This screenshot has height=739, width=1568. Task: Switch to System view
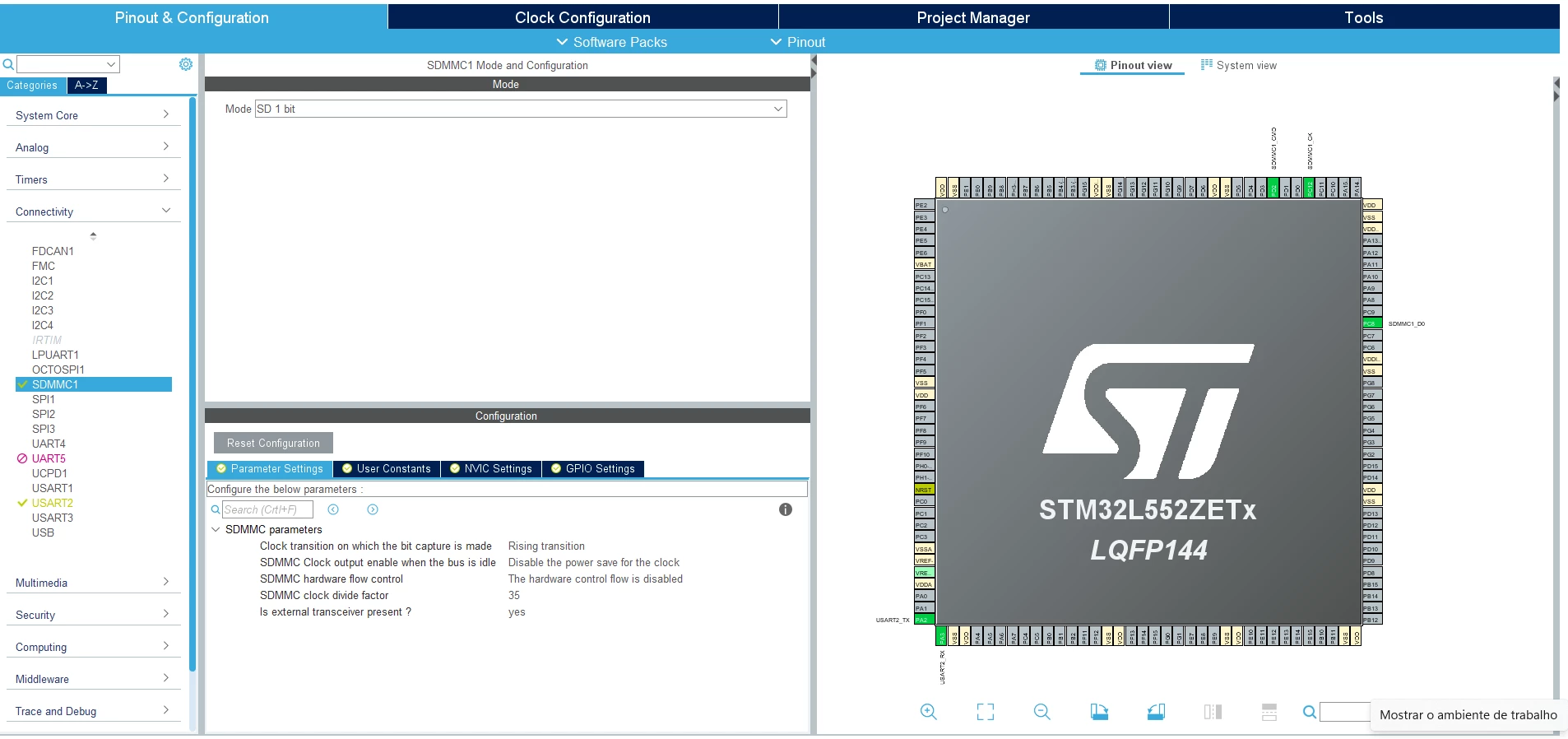click(x=1239, y=65)
